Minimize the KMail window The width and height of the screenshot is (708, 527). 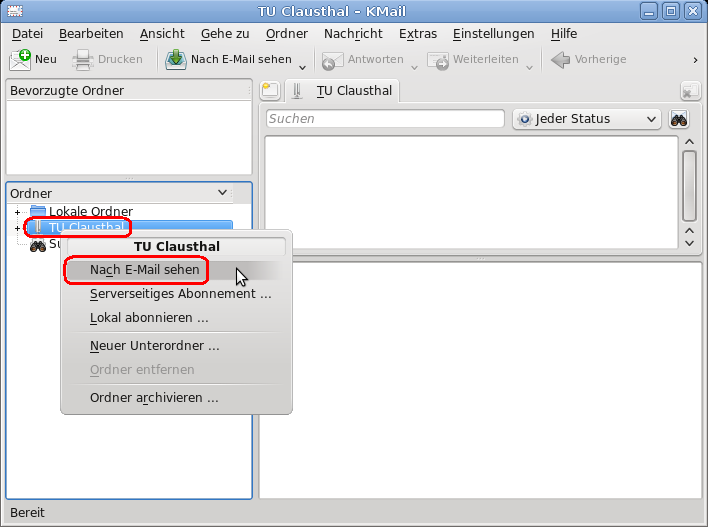click(649, 11)
